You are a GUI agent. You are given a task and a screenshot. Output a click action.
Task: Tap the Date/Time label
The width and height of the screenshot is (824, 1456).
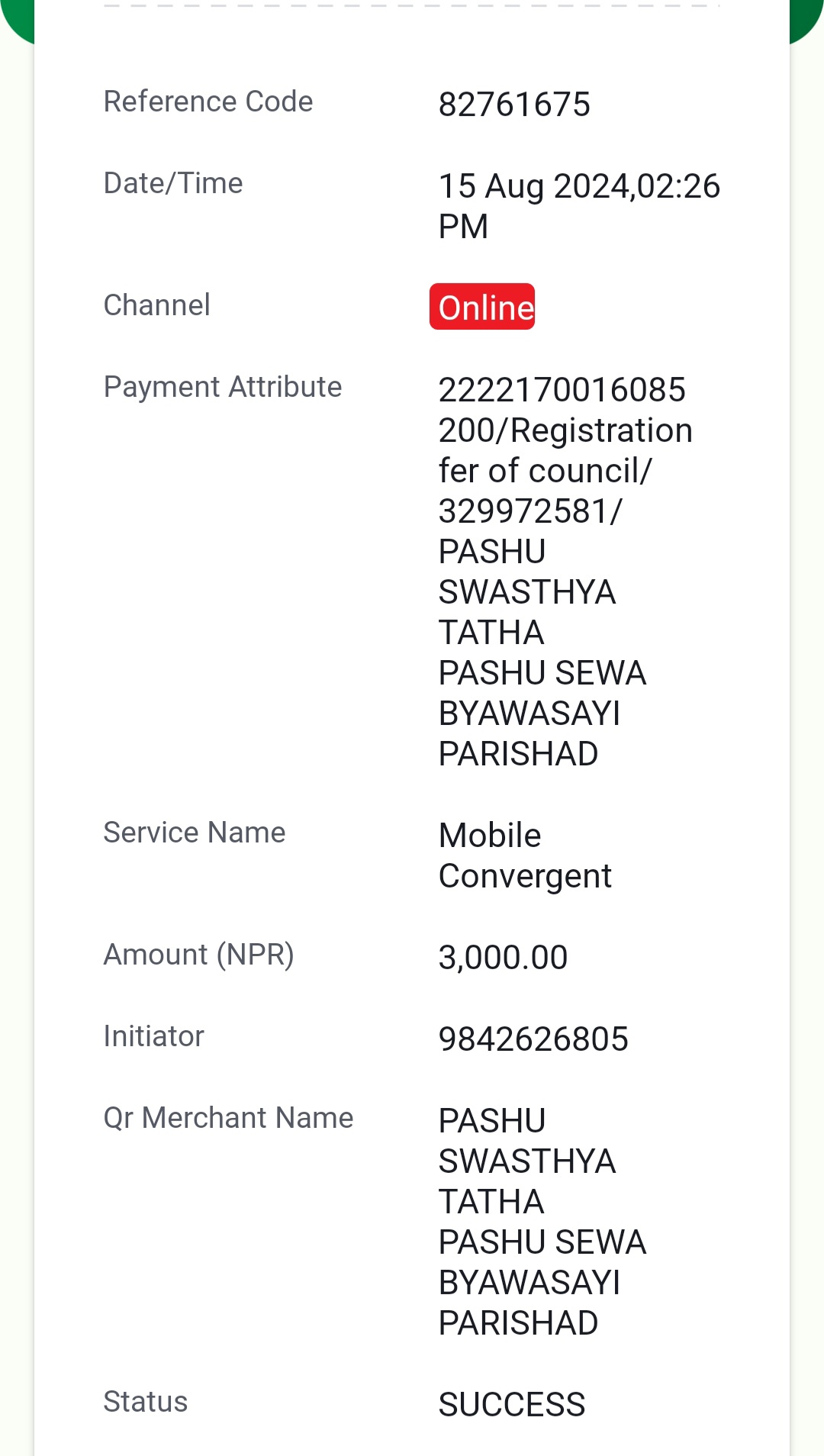point(173,183)
